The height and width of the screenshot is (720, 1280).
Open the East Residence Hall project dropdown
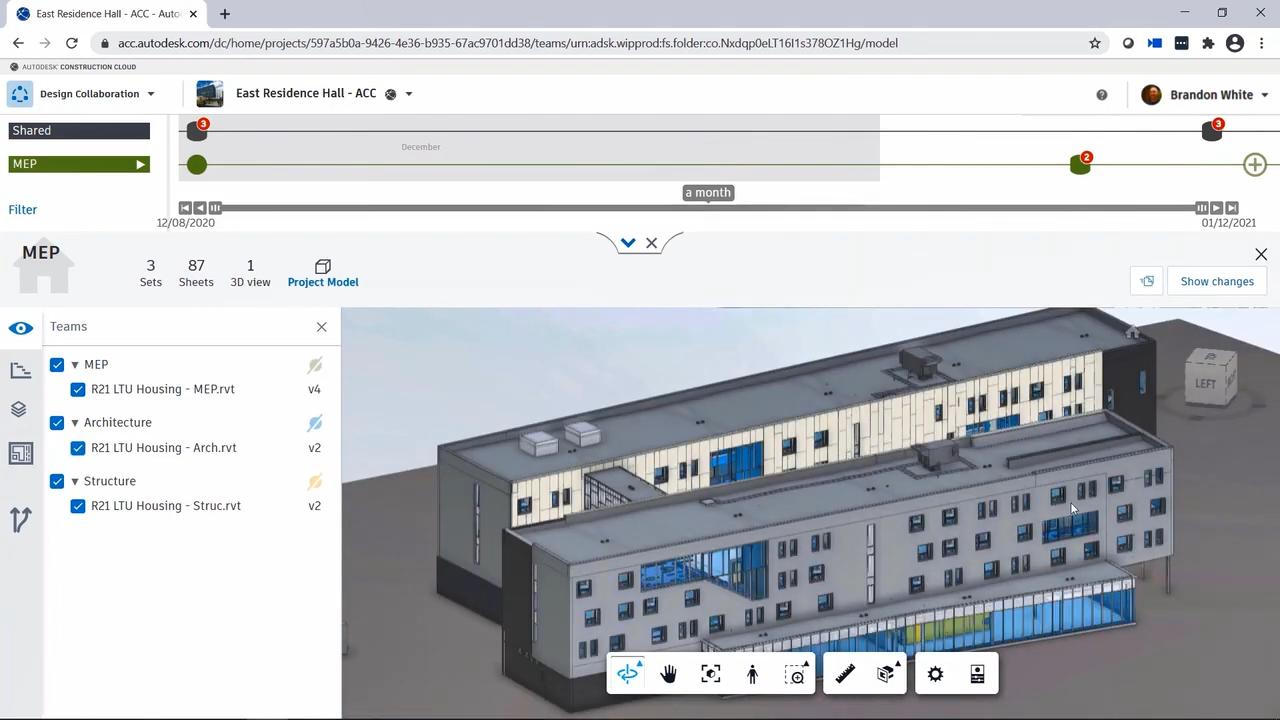point(409,94)
